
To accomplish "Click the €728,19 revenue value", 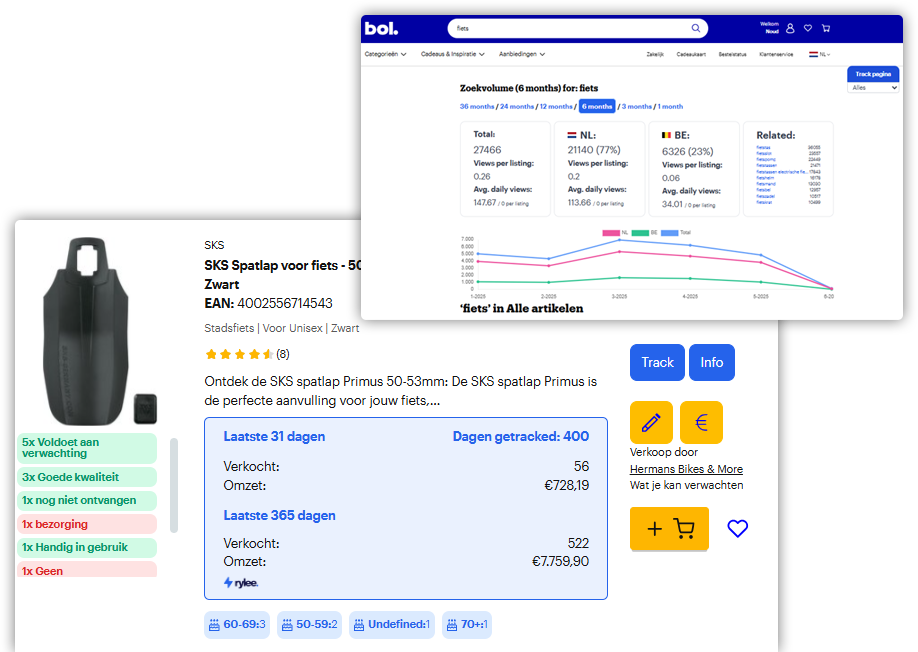I will pos(567,485).
